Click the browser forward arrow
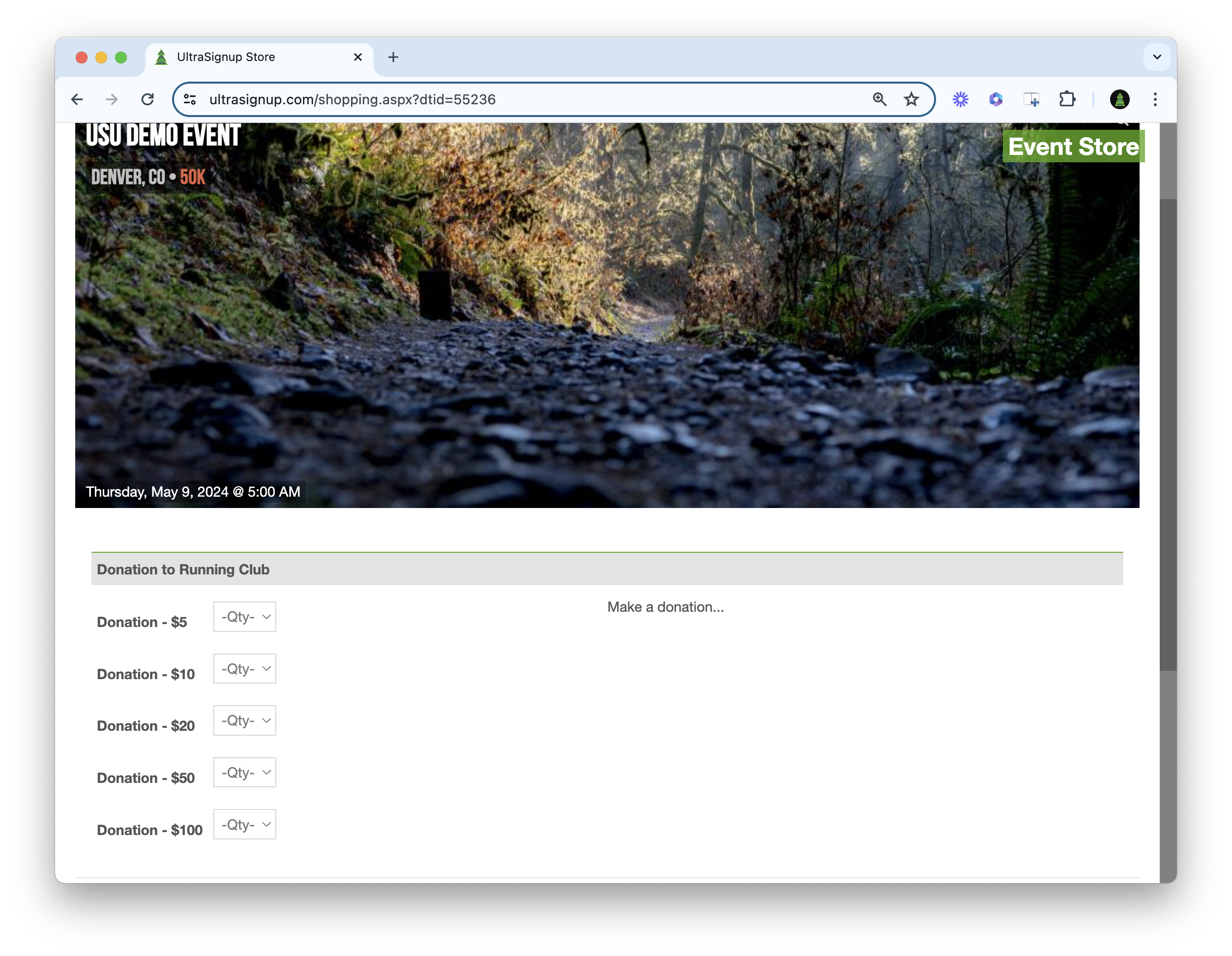The image size is (1232, 956). tap(112, 100)
